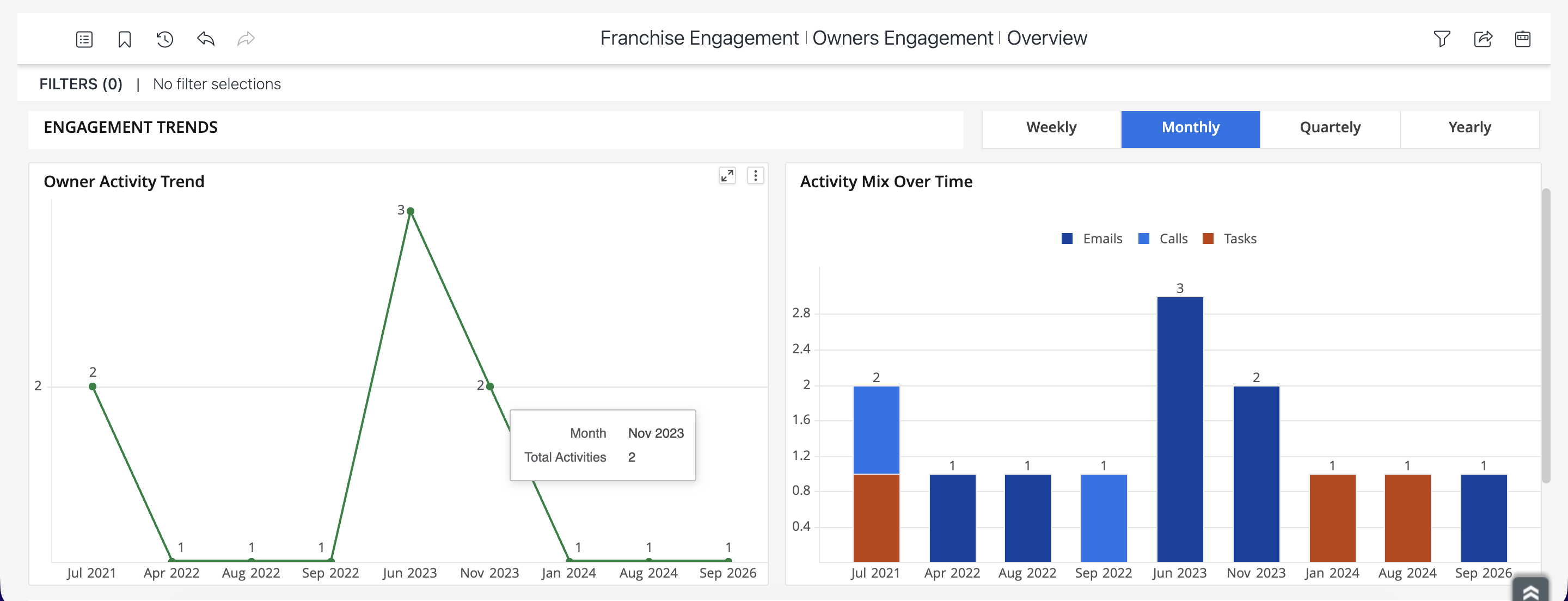Click the Jun 2023 peak data point

coord(411,211)
